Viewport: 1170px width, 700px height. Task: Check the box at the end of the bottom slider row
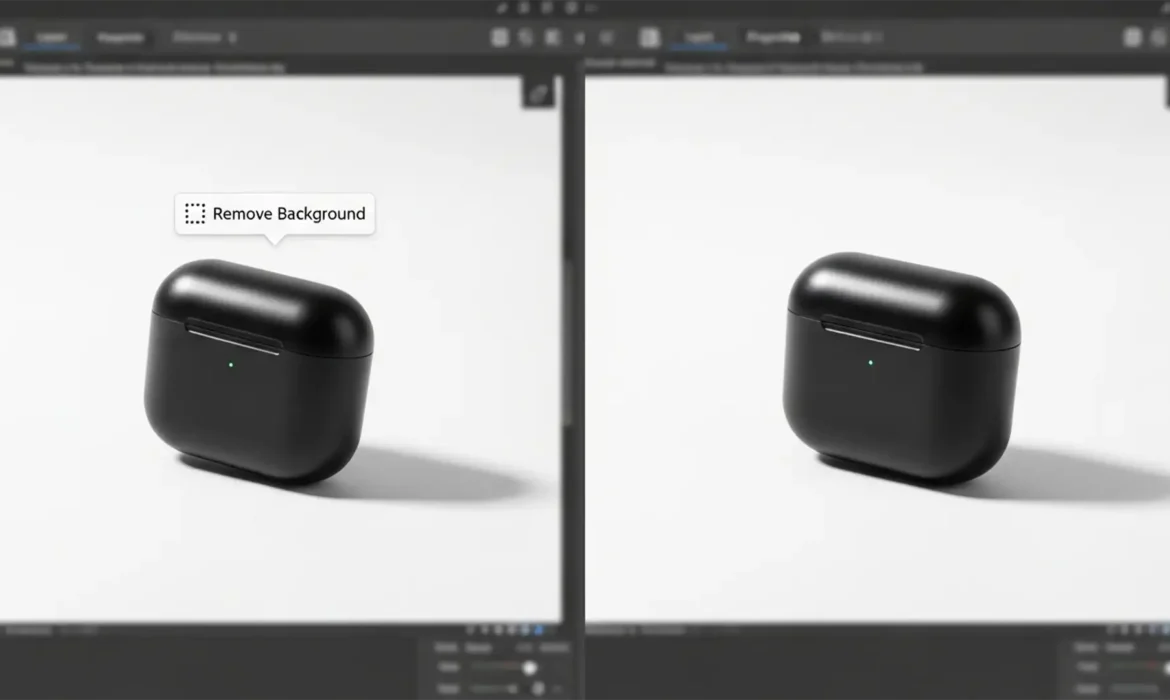click(x=560, y=688)
